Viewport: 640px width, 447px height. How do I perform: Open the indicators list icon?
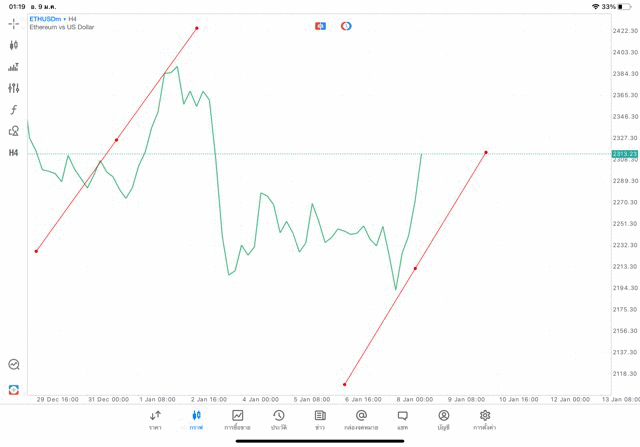coord(14,67)
